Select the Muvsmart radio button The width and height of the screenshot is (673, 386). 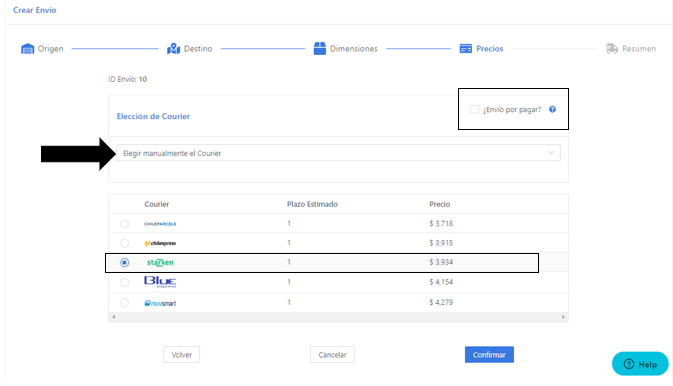(124, 303)
